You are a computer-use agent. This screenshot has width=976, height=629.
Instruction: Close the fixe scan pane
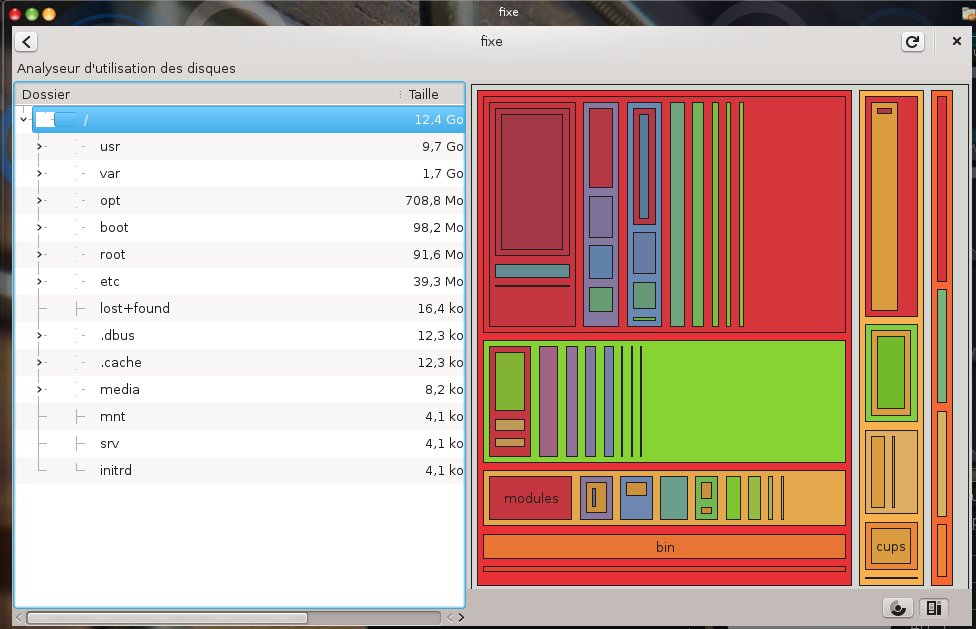coord(957,41)
